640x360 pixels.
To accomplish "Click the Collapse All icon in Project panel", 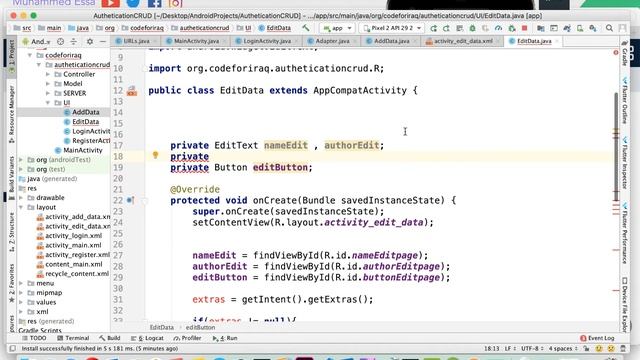I will pyautogui.click(x=73, y=42).
